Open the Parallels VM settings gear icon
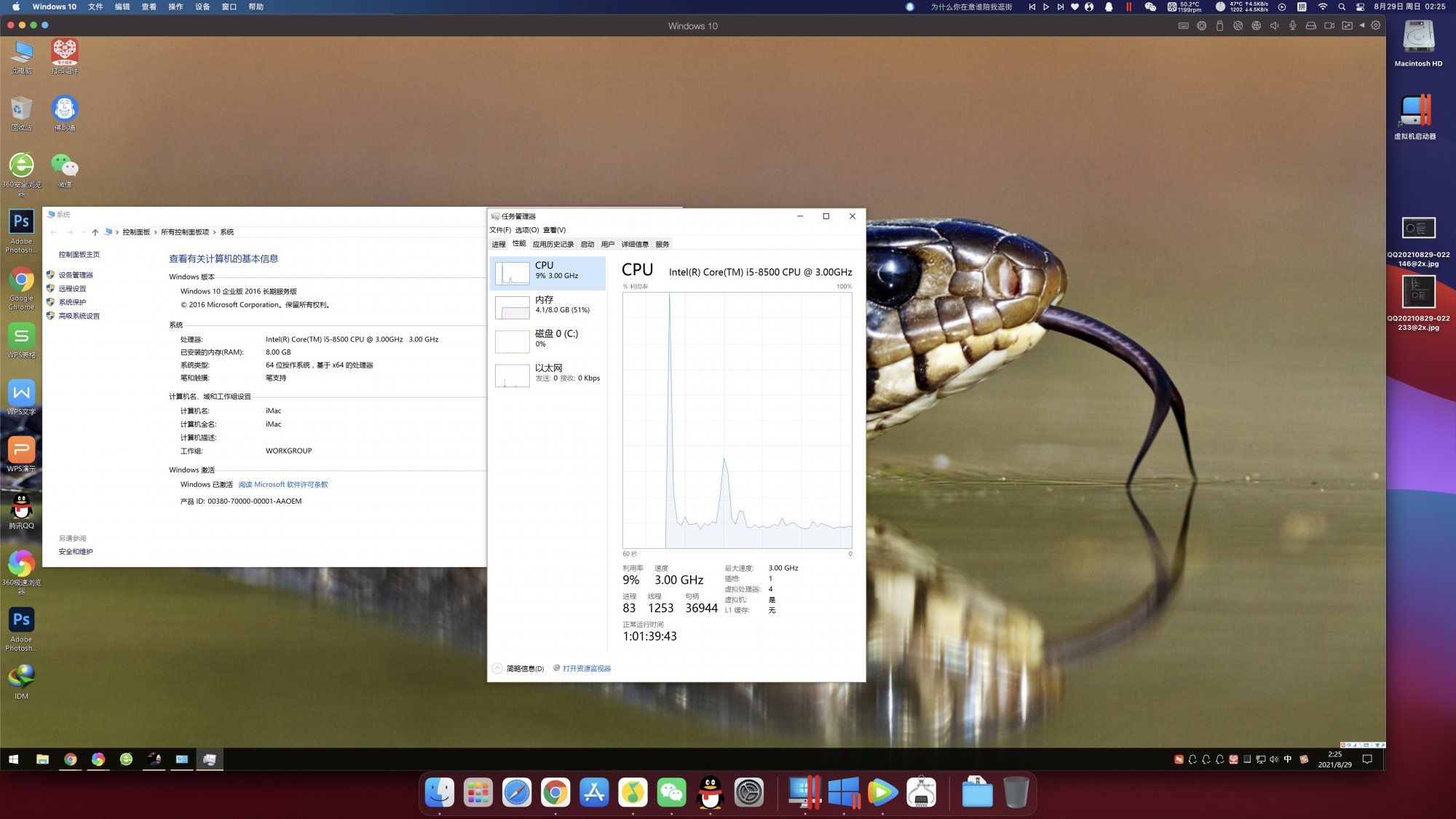This screenshot has height=819, width=1456. (1375, 25)
